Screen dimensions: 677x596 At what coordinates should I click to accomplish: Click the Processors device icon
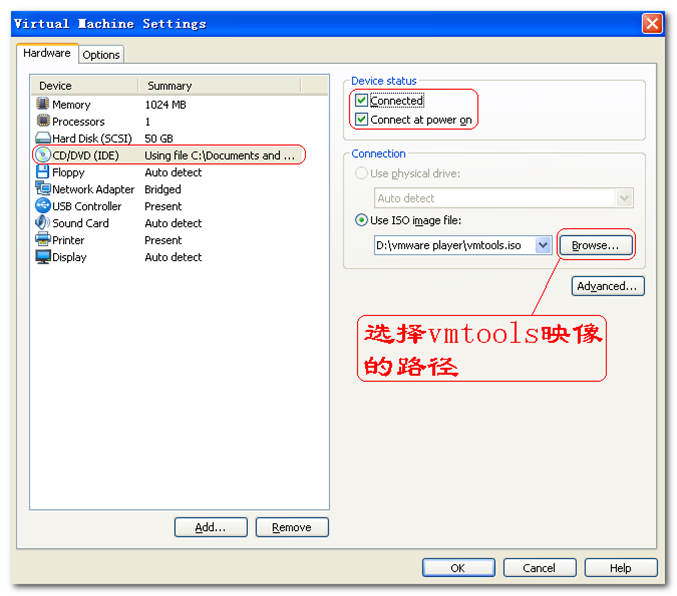42,120
